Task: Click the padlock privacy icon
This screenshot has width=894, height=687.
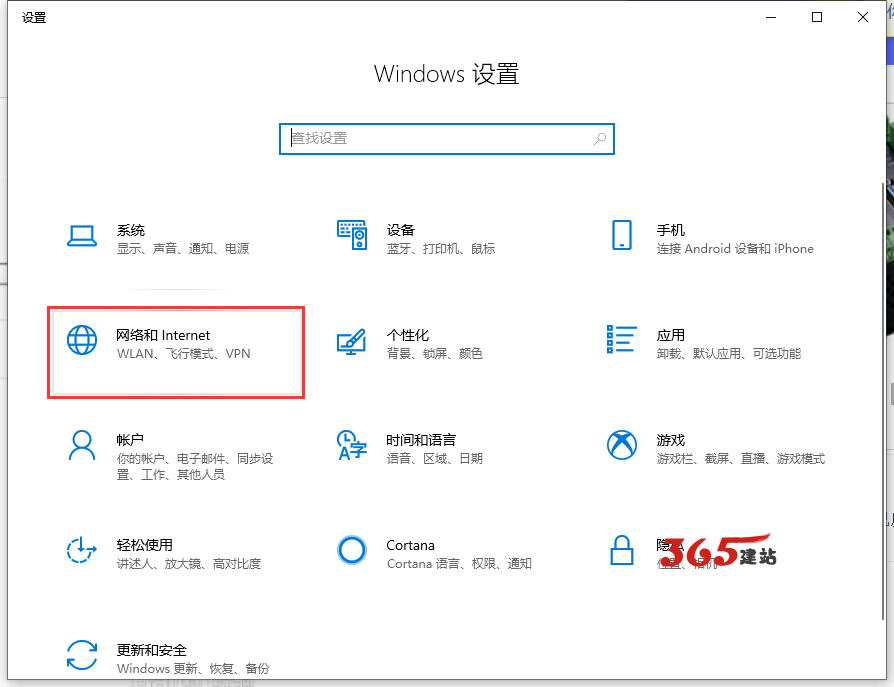Action: (621, 550)
